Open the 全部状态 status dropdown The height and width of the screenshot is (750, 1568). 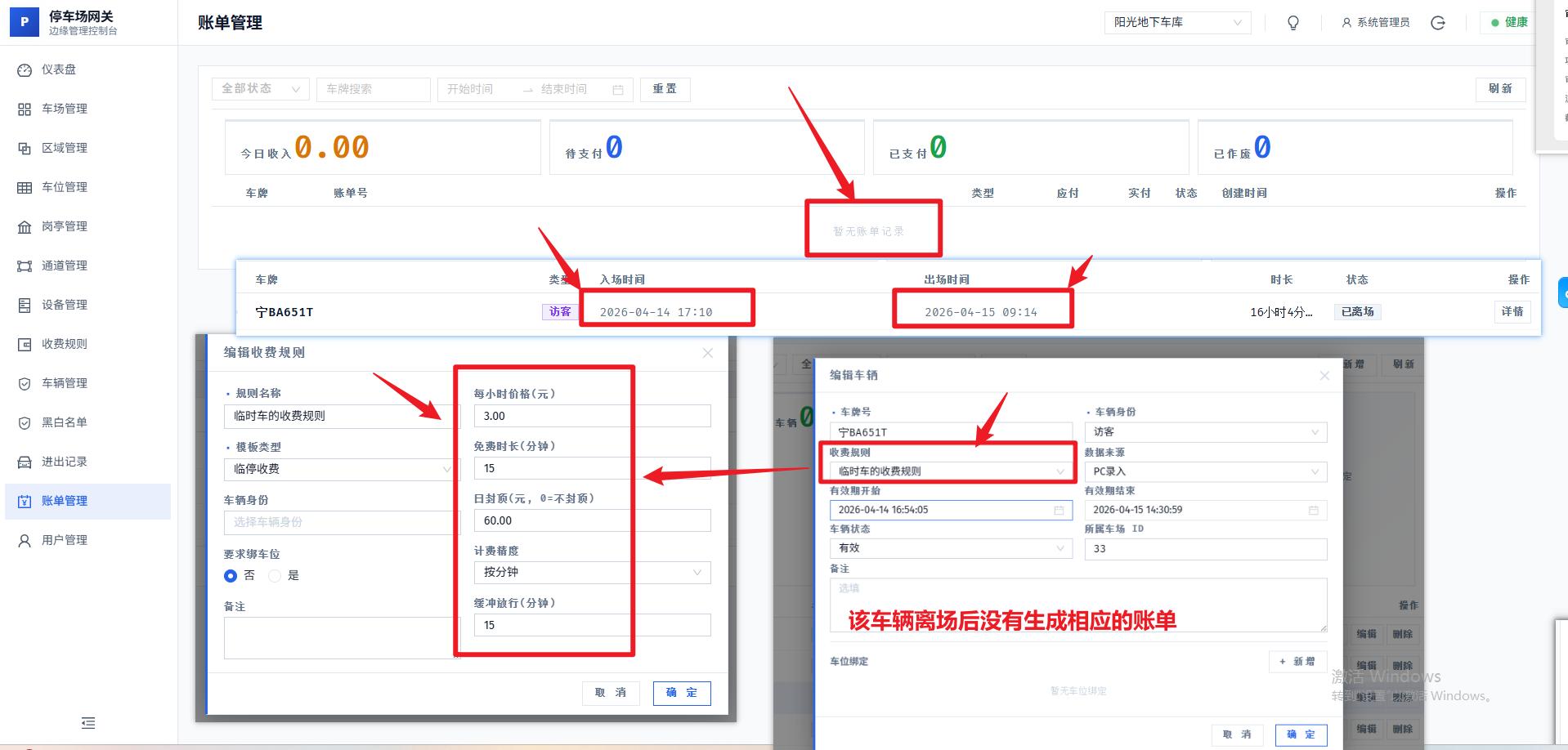(x=260, y=89)
